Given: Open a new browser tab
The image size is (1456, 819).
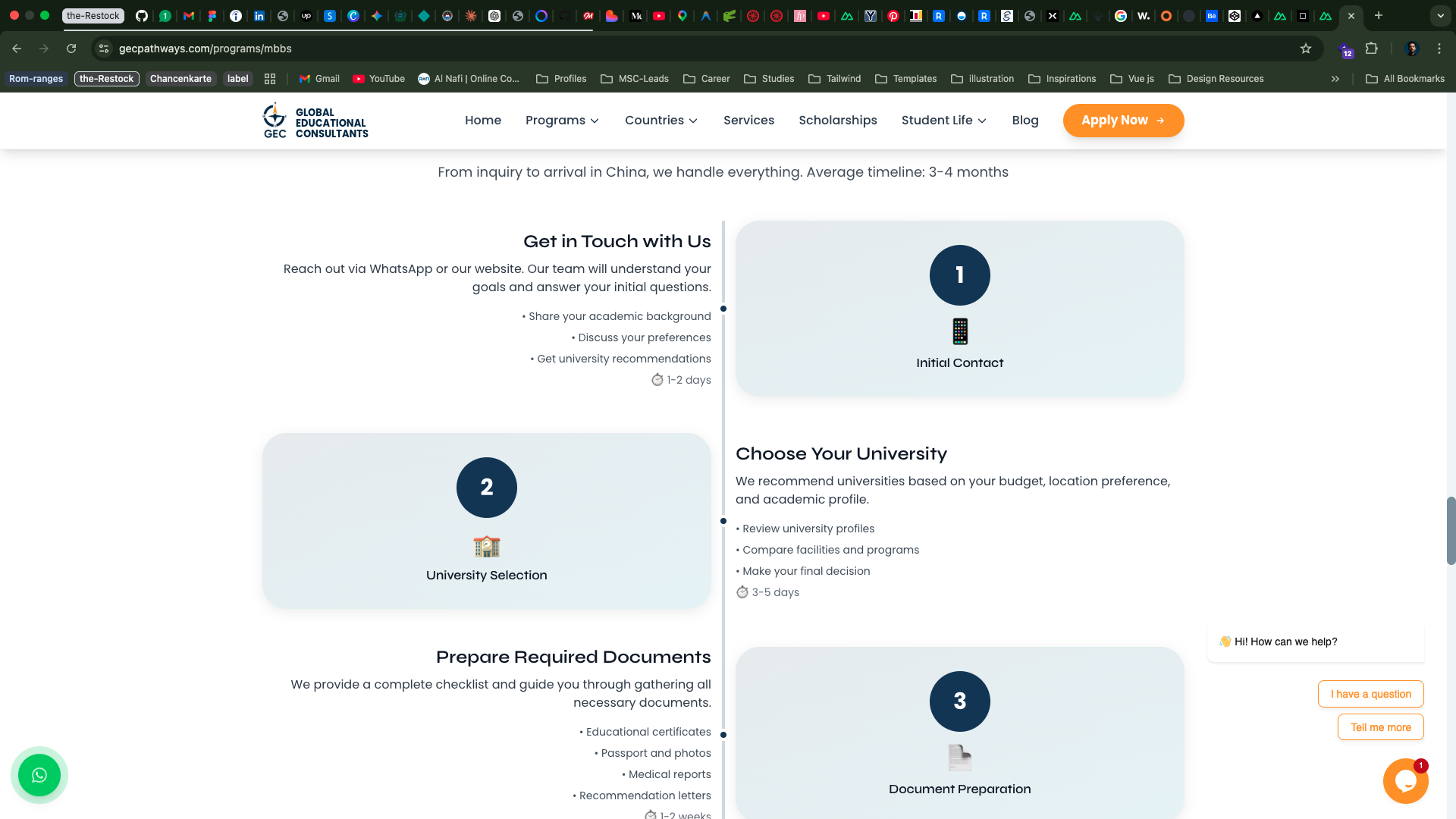Looking at the screenshot, I should 1379,15.
